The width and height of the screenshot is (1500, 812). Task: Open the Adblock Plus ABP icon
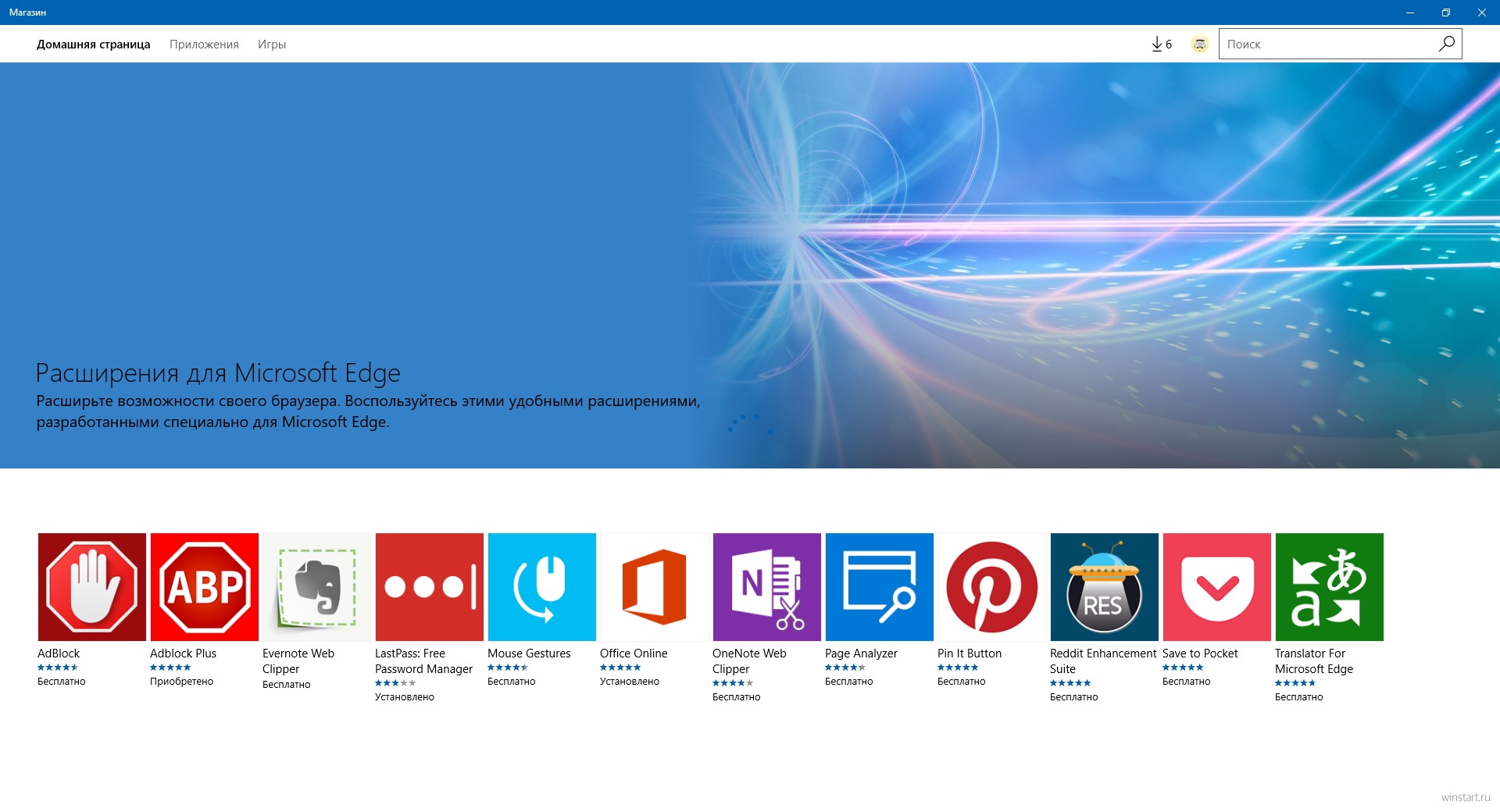click(204, 587)
